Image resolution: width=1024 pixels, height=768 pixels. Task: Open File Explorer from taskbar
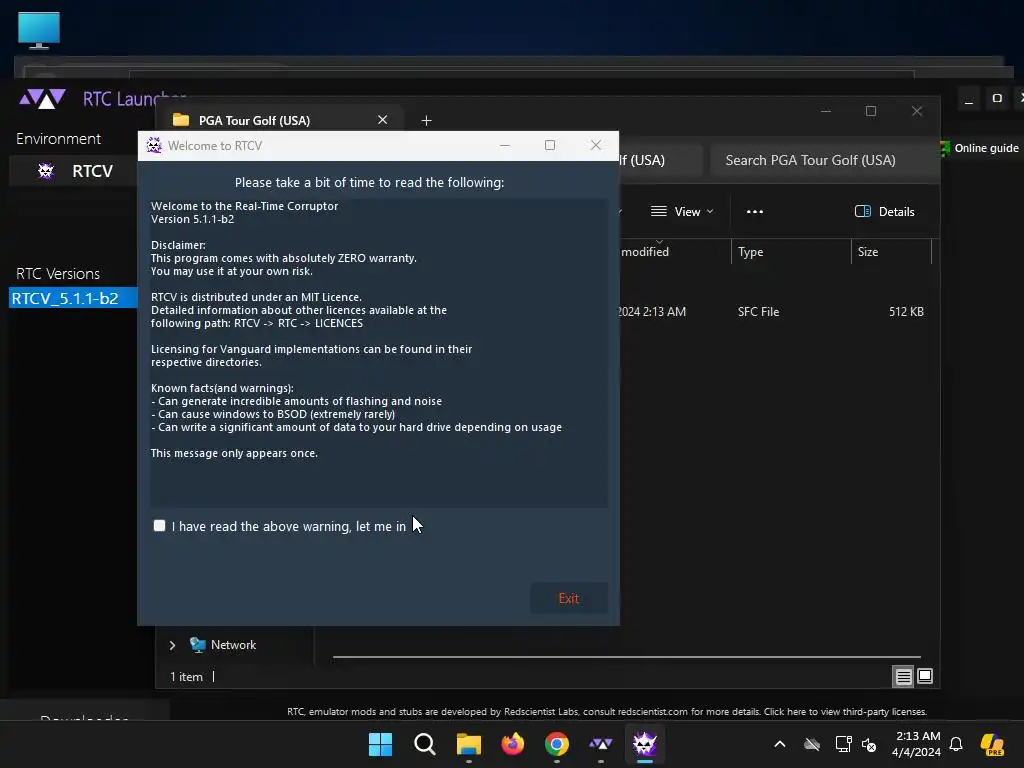(468, 744)
